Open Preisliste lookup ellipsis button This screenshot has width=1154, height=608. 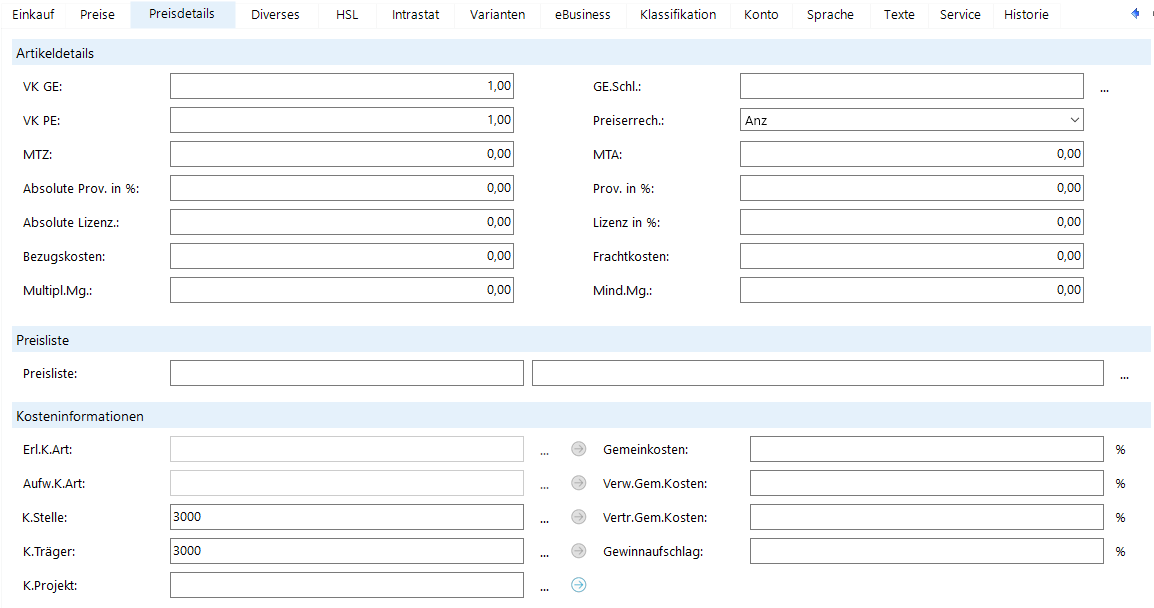[x=1125, y=375]
